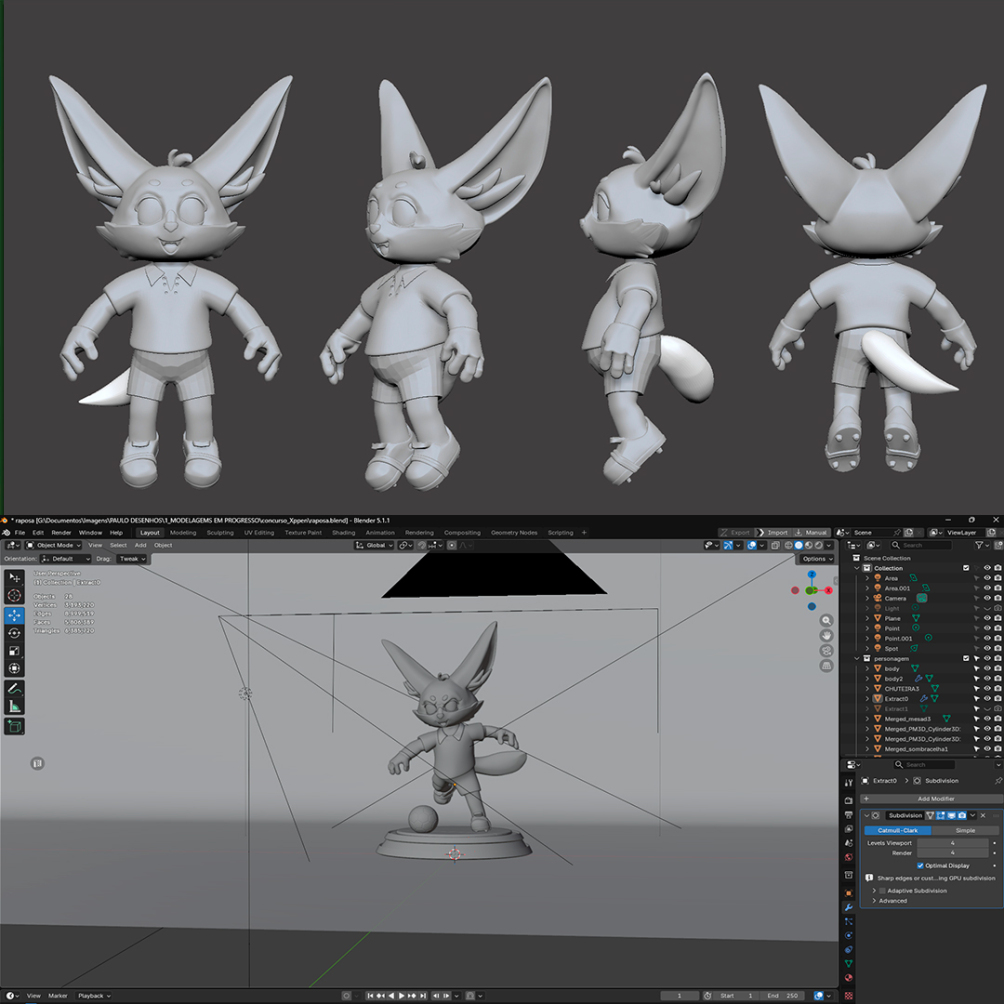This screenshot has height=1004, width=1004.
Task: Switch to the Sculpting workspace tab
Action: [220, 532]
